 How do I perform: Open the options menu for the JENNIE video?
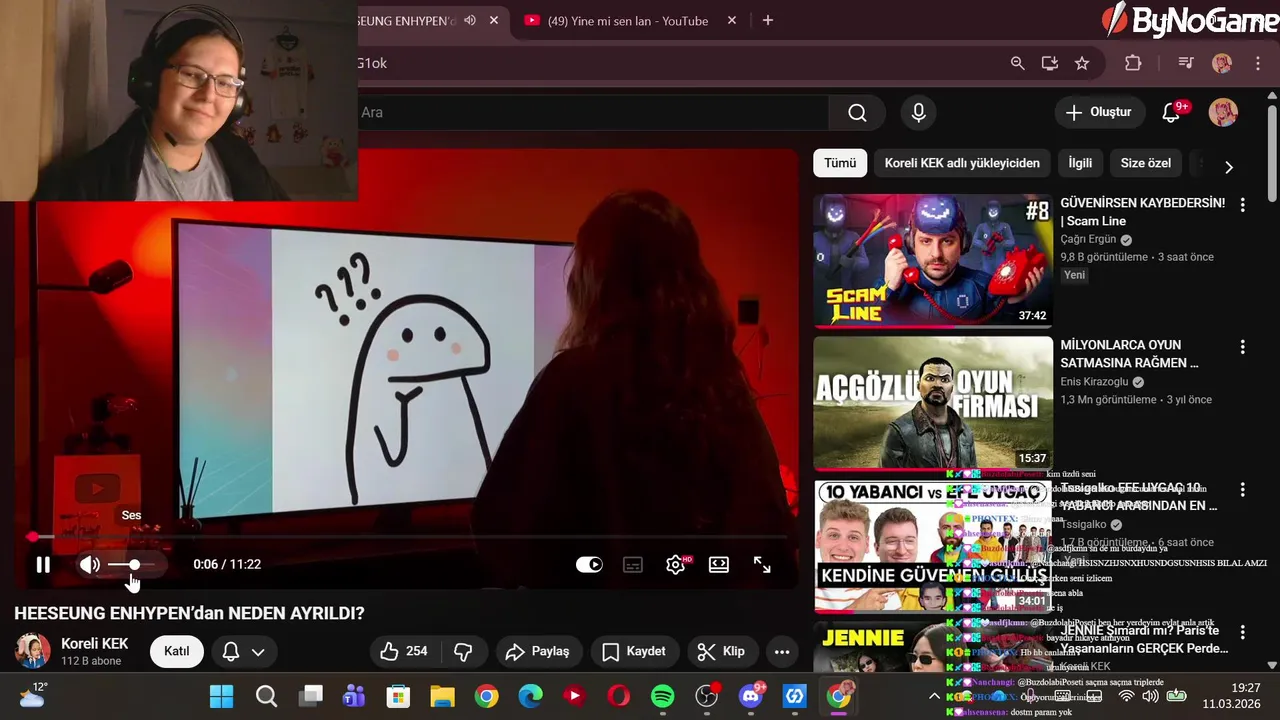tap(1243, 632)
